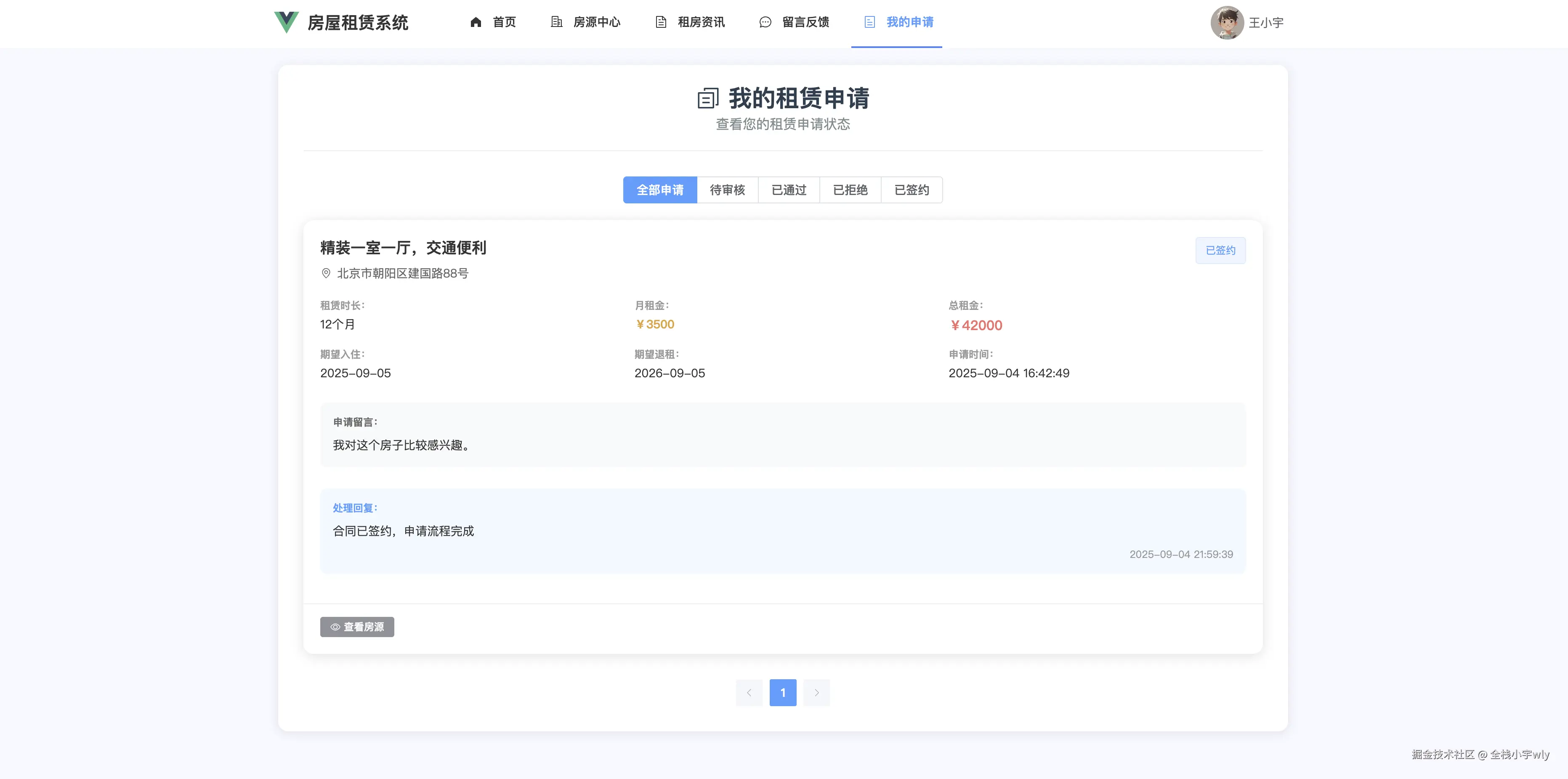Click page number 1 in pagination
The image size is (1568, 779).
[783, 693]
